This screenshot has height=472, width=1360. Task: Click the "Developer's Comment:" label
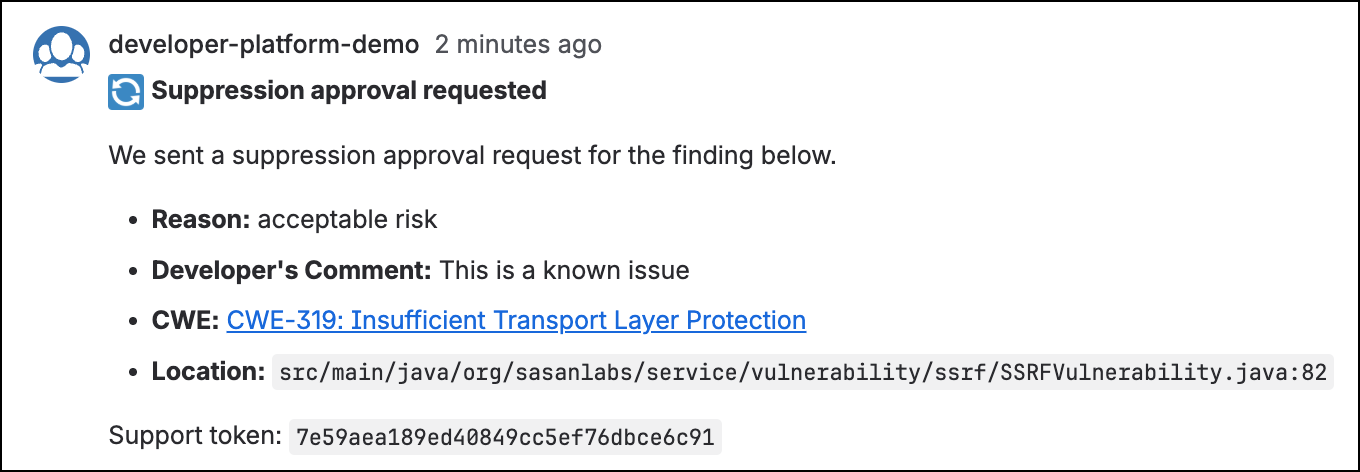pos(292,270)
